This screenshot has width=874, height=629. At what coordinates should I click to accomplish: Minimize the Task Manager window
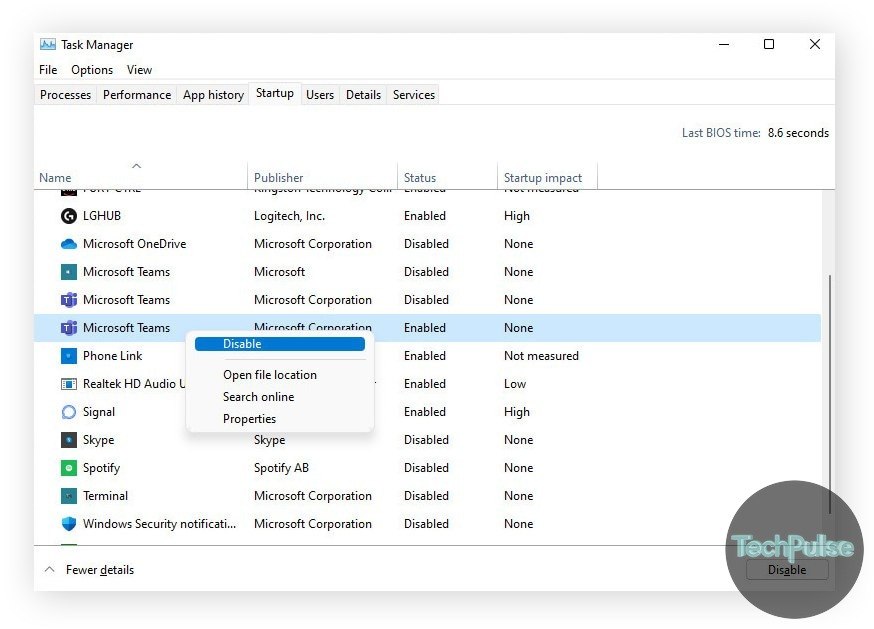(724, 44)
